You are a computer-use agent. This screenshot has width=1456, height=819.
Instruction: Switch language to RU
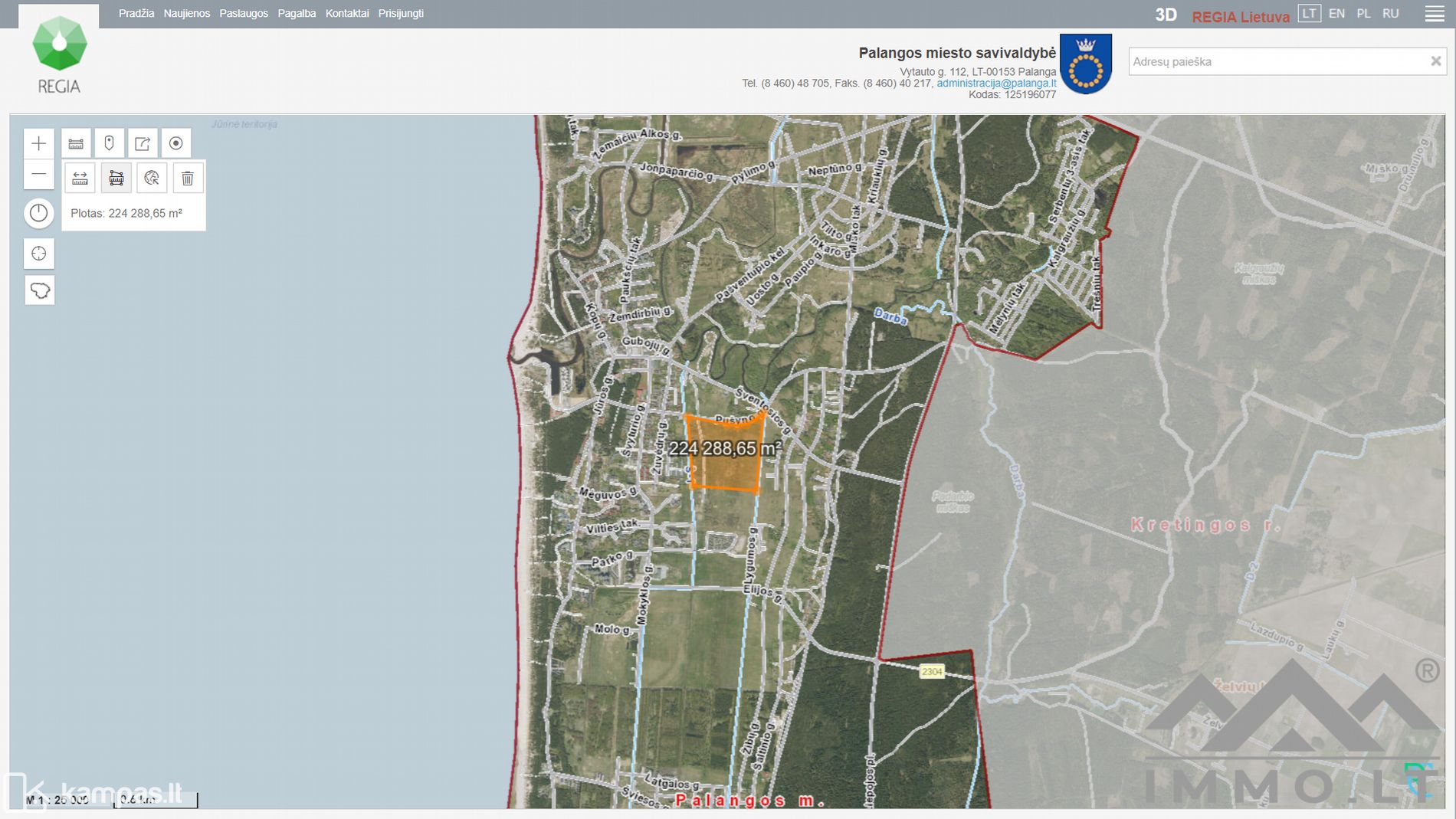coord(1390,14)
